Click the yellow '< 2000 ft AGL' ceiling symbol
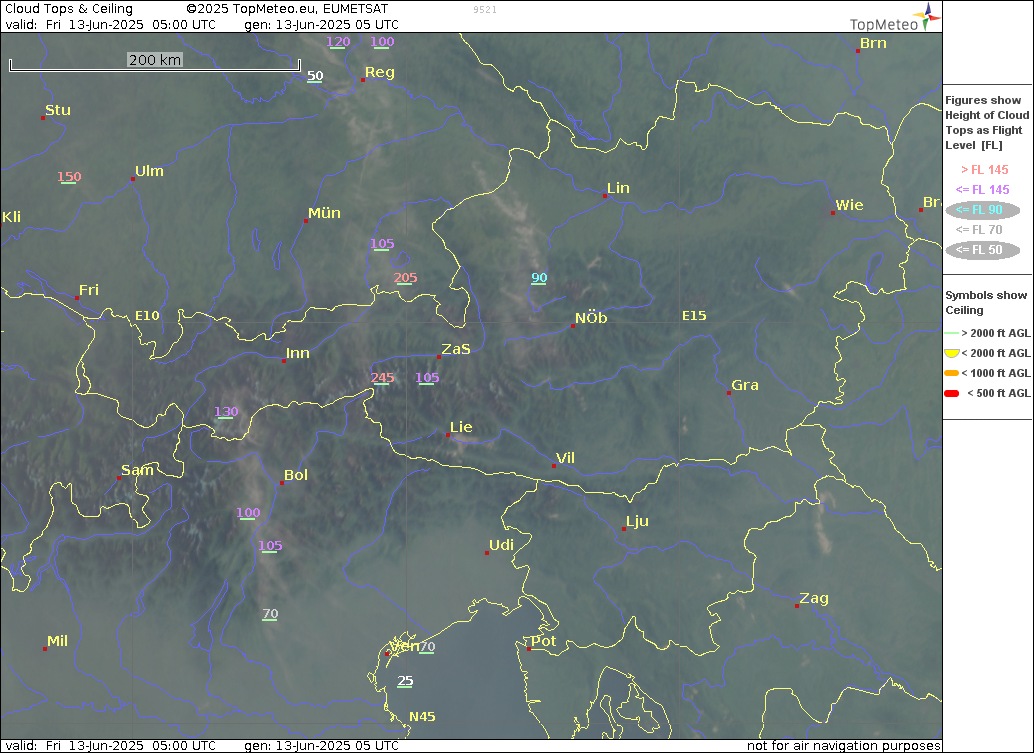The width and height of the screenshot is (1034, 753). point(952,353)
